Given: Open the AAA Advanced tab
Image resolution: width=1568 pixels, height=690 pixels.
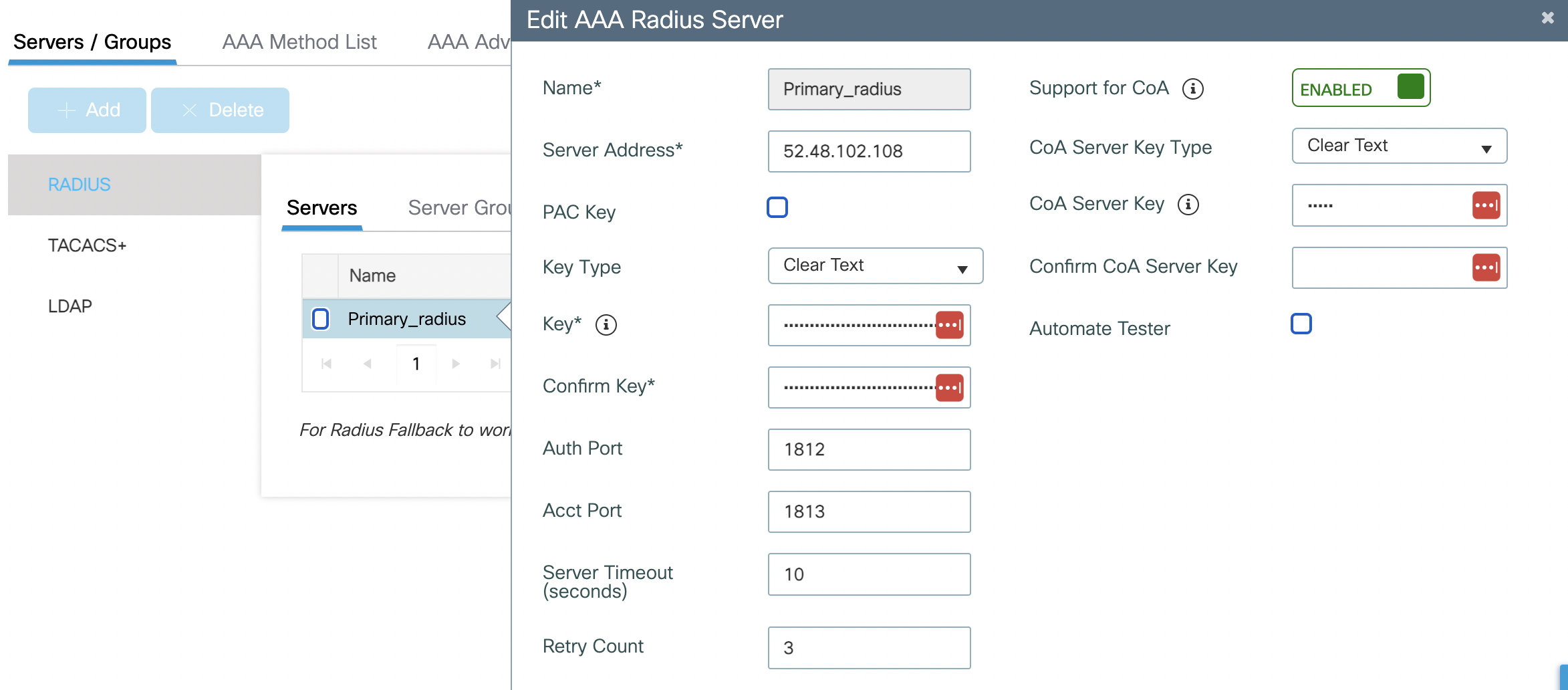Looking at the screenshot, I should coord(469,42).
